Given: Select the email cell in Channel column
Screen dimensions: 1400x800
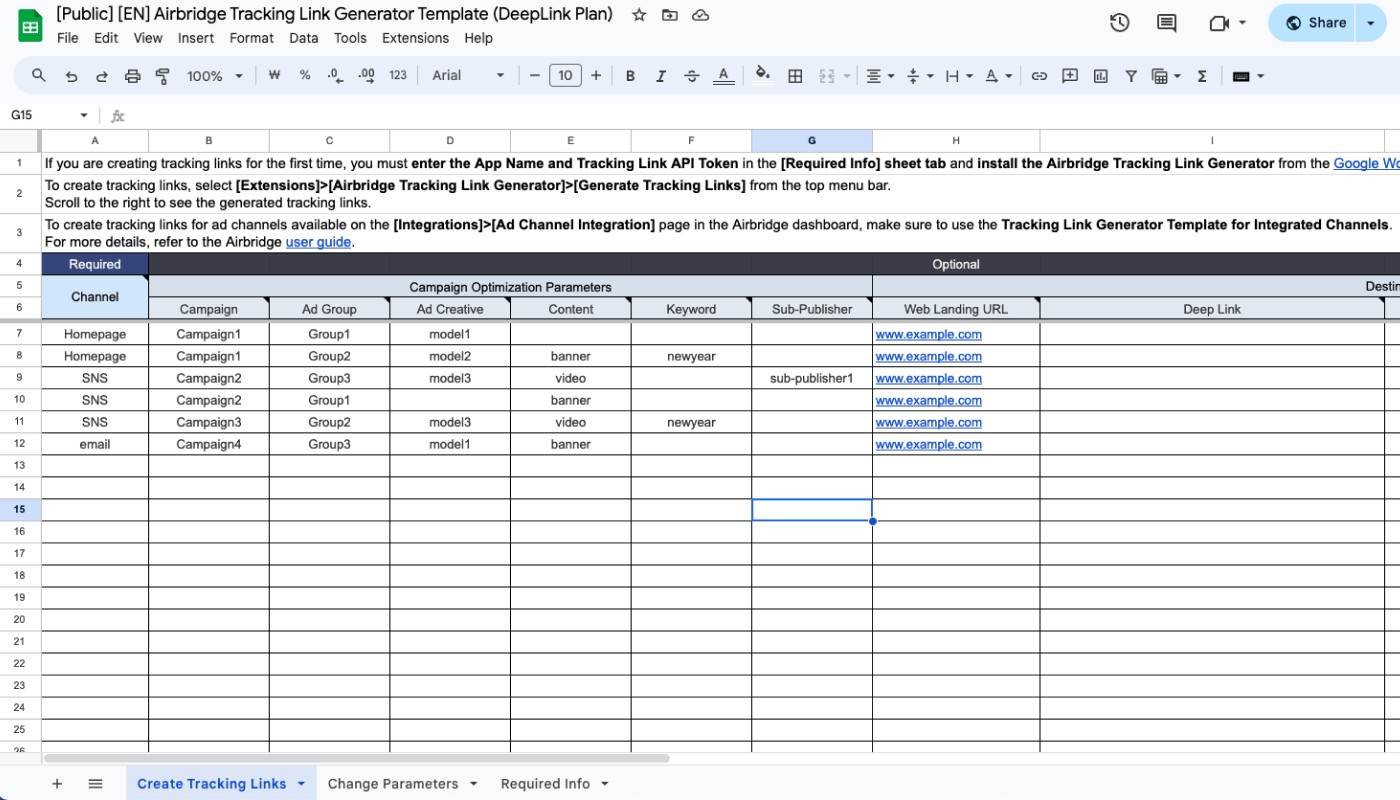Looking at the screenshot, I should point(95,445).
